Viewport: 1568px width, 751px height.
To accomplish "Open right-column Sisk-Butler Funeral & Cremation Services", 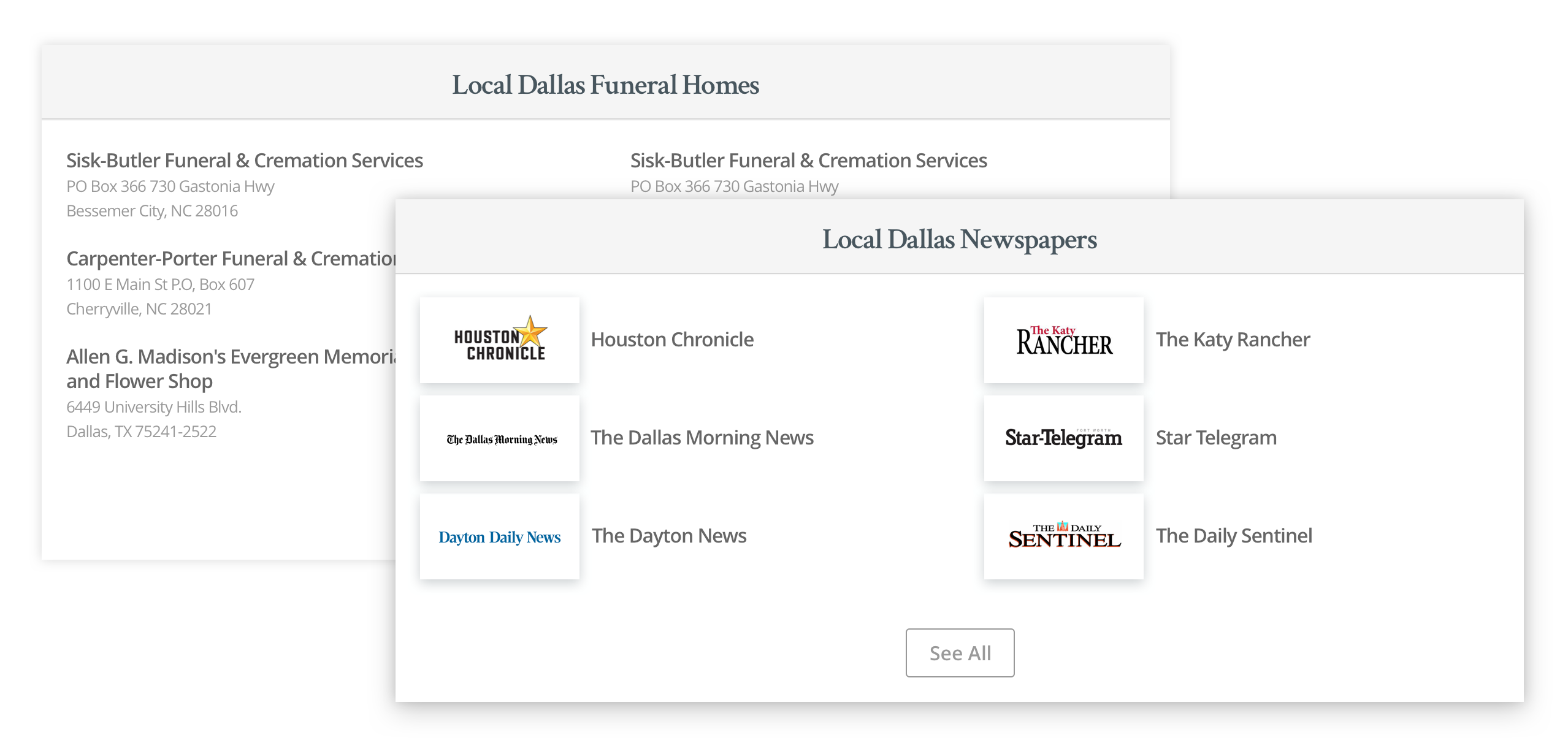I will point(809,161).
